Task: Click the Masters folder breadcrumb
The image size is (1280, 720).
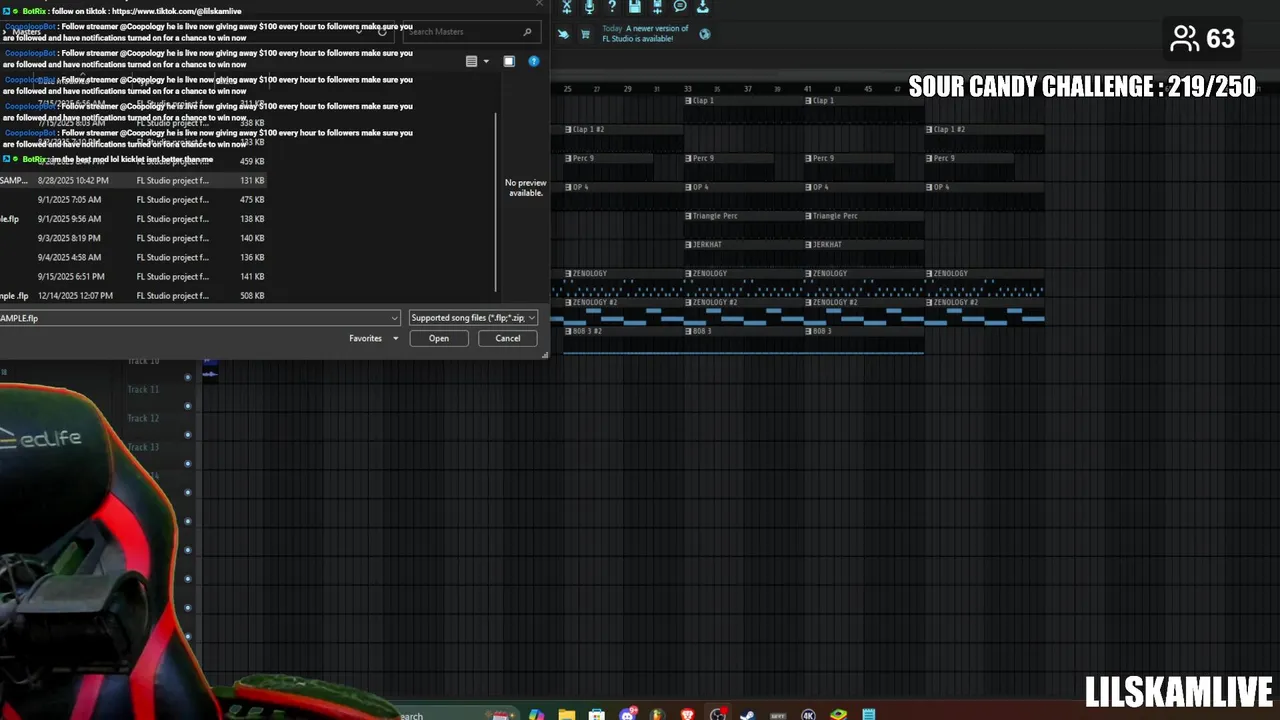Action: [27, 32]
